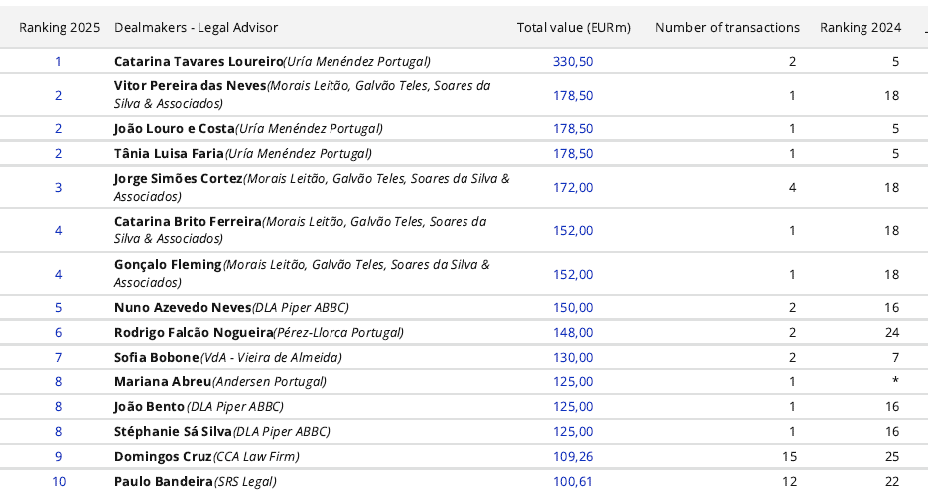
Task: Click total value 330,50
Action: pos(573,62)
